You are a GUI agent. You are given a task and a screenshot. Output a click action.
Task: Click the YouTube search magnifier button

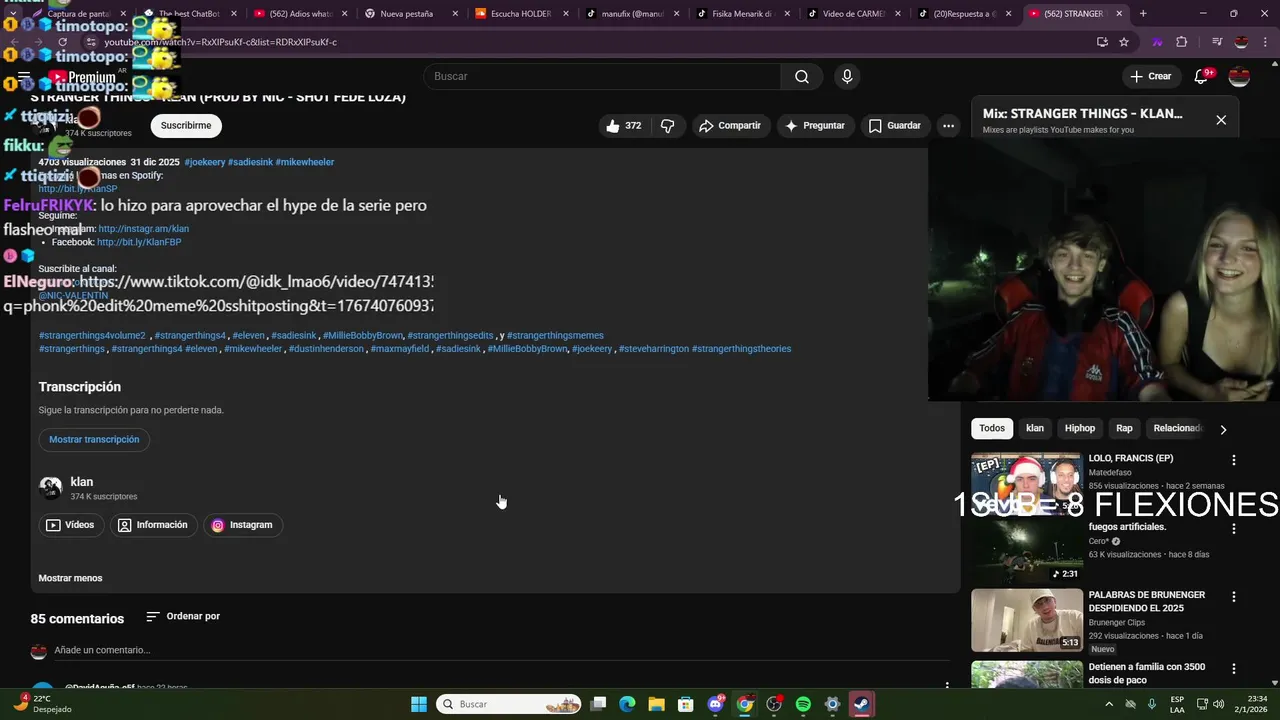pyautogui.click(x=802, y=77)
